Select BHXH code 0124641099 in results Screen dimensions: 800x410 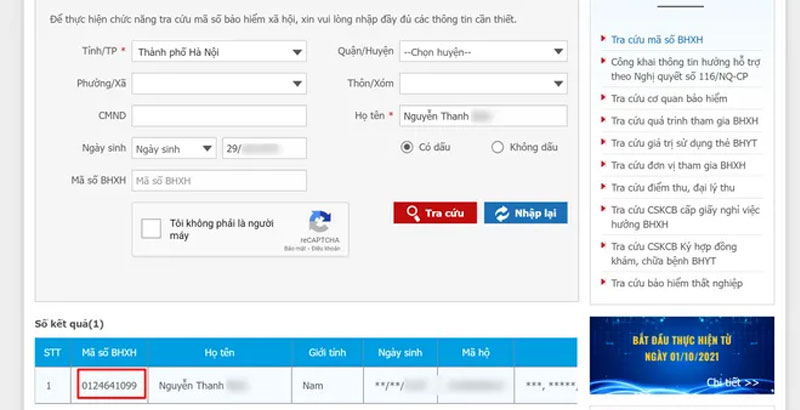tap(112, 384)
